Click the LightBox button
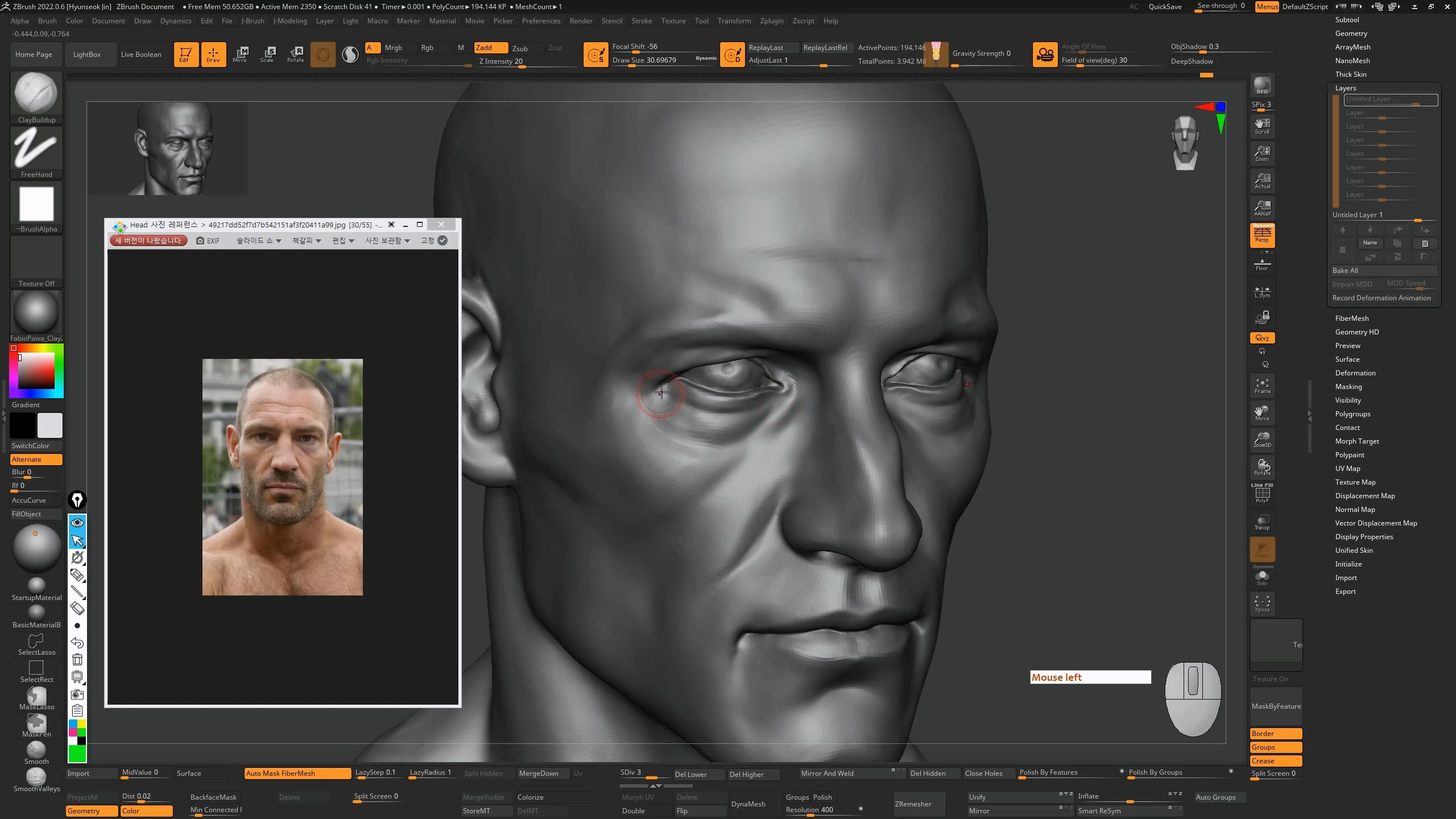 (x=87, y=55)
